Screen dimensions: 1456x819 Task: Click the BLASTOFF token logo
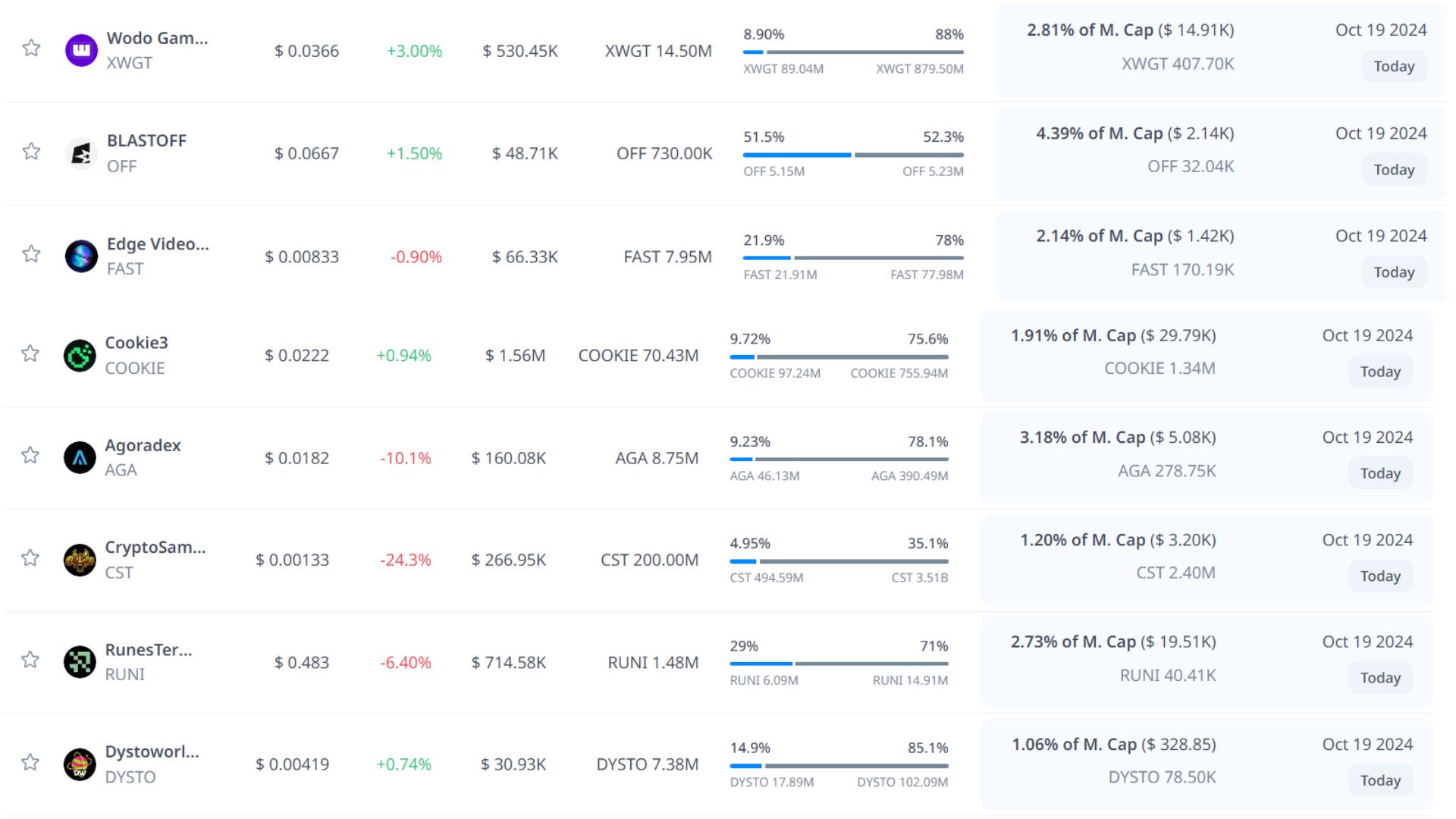click(81, 154)
